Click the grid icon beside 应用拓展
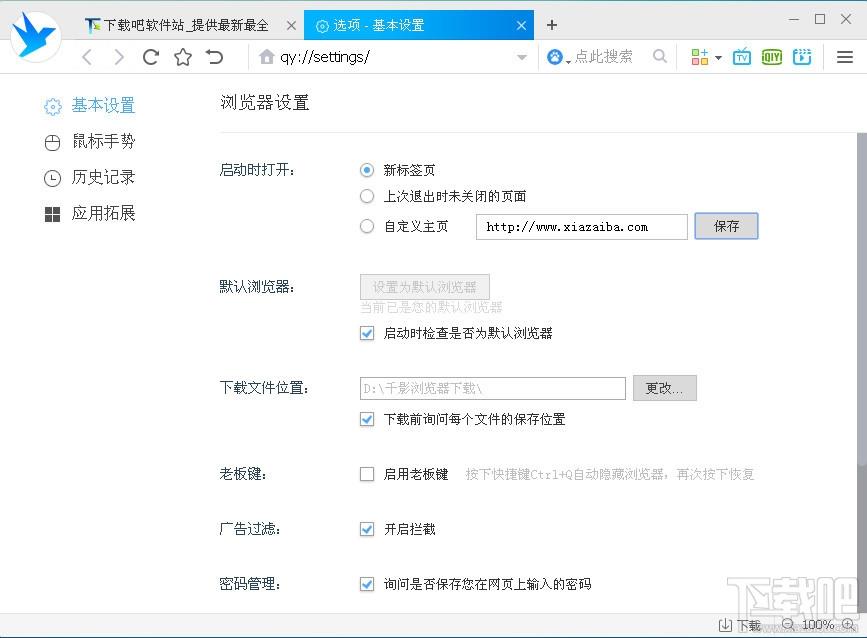Image resolution: width=867 pixels, height=638 pixels. 52,215
